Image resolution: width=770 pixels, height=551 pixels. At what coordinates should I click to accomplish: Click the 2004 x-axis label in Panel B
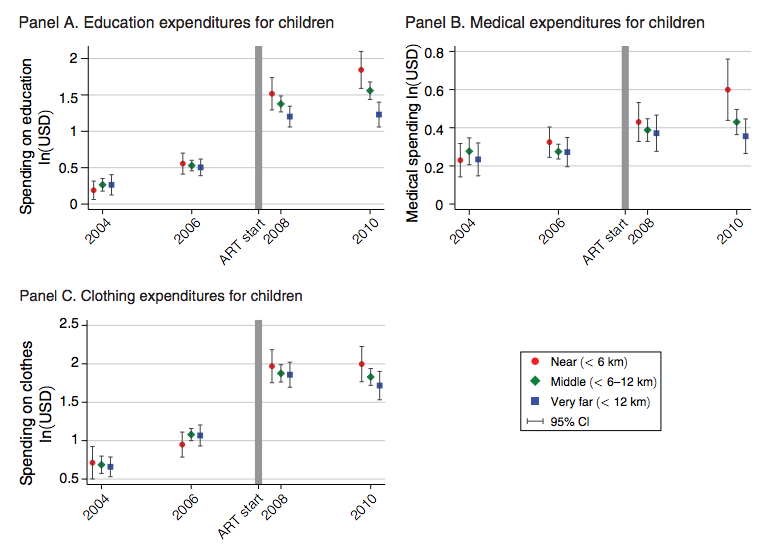click(x=463, y=232)
